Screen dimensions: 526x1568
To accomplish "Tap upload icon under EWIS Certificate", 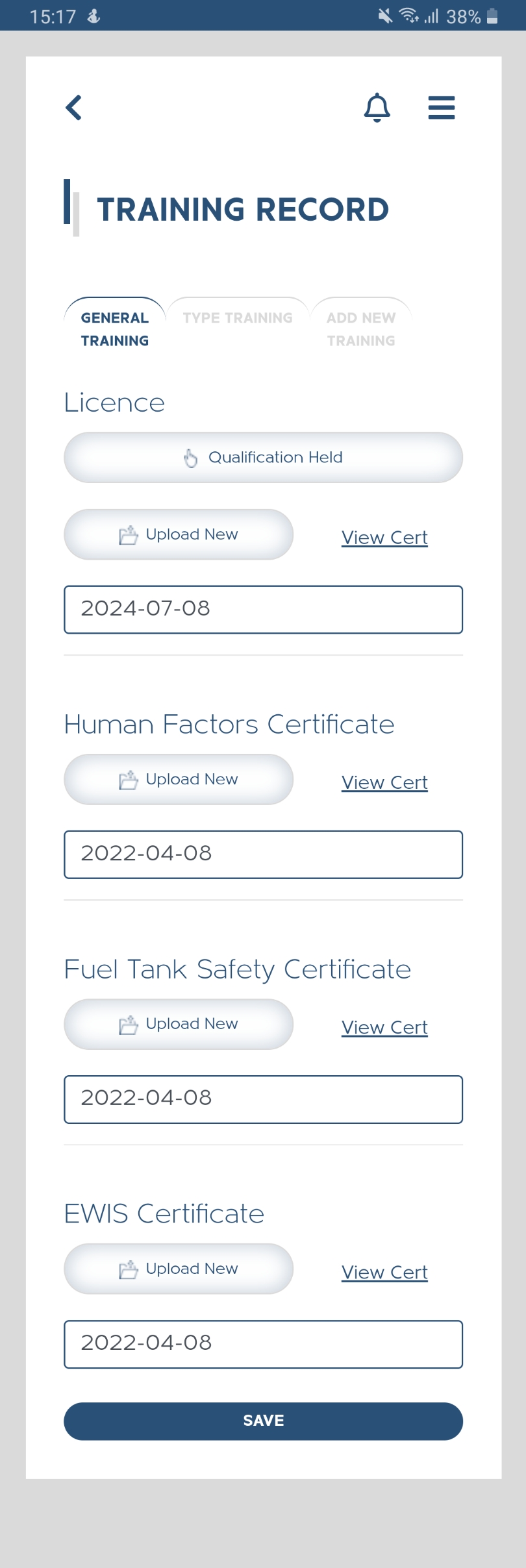I will point(129,1269).
